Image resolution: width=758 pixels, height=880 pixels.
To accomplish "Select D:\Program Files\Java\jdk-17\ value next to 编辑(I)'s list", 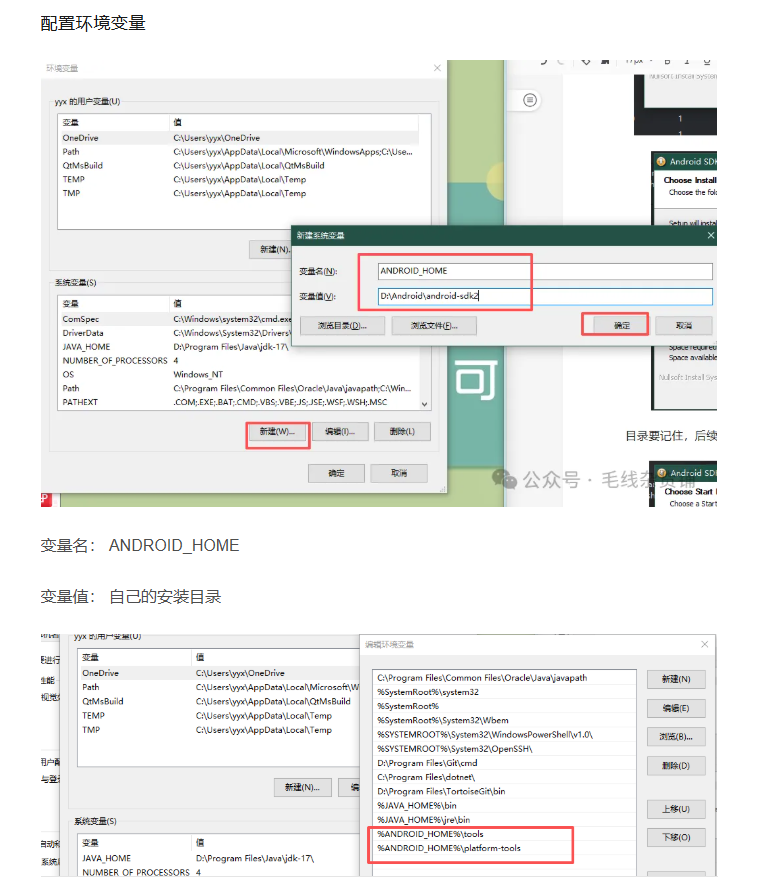I will [x=231, y=347].
